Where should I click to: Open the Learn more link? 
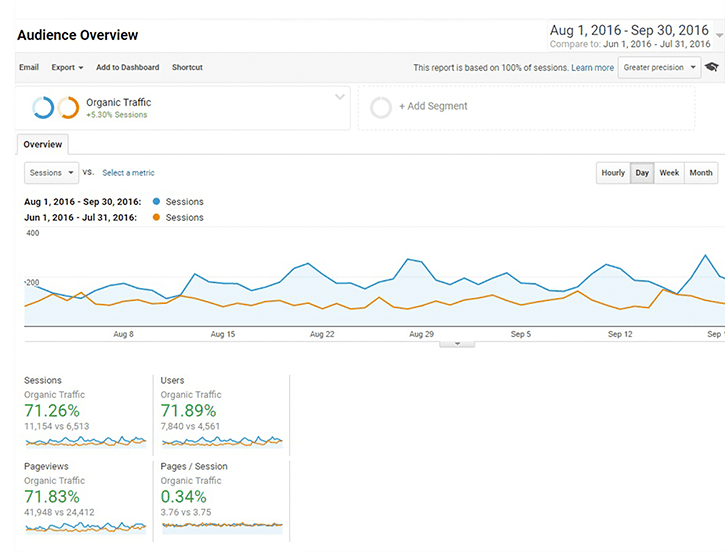(592, 68)
